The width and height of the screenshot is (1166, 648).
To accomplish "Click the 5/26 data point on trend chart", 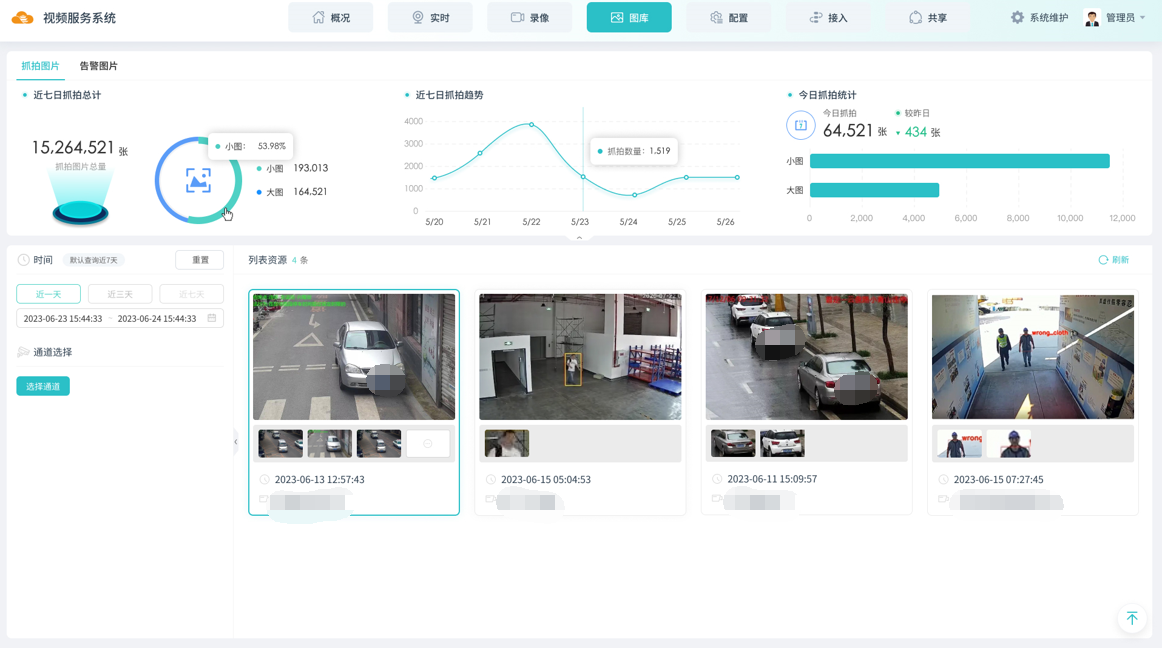I will 737,177.
